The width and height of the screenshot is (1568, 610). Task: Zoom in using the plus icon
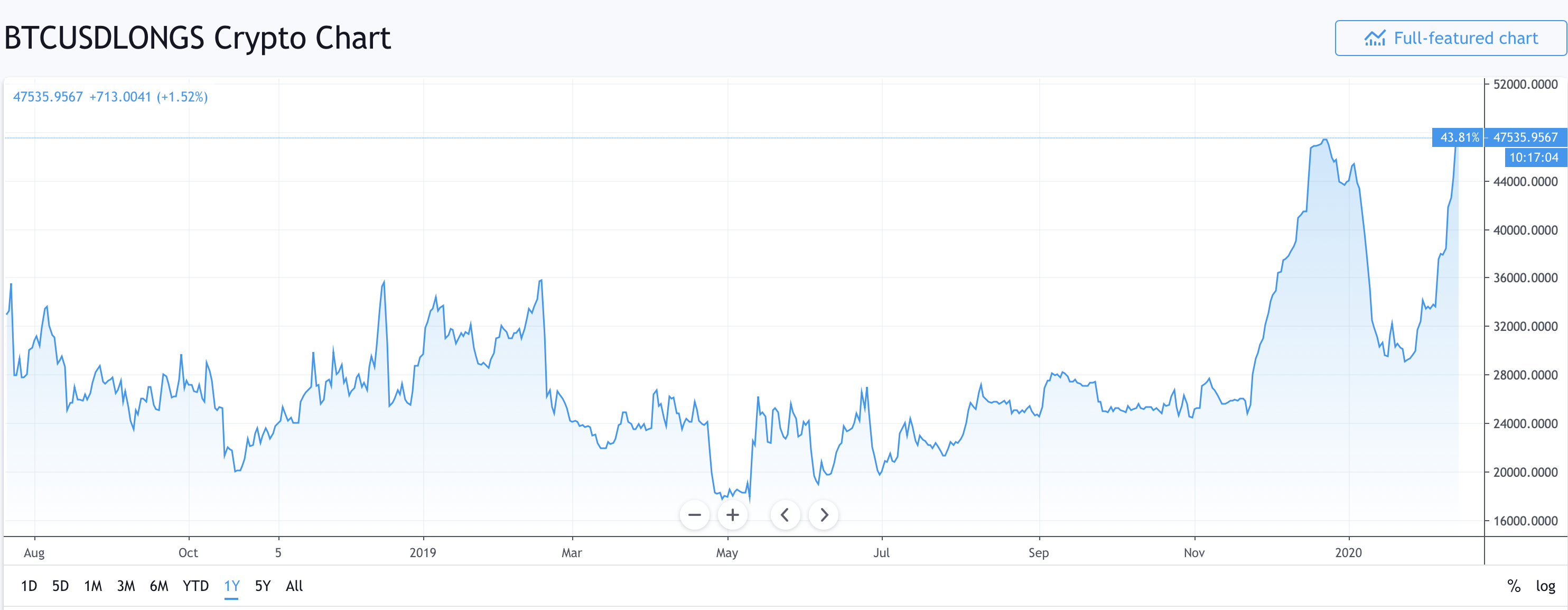coord(732,514)
